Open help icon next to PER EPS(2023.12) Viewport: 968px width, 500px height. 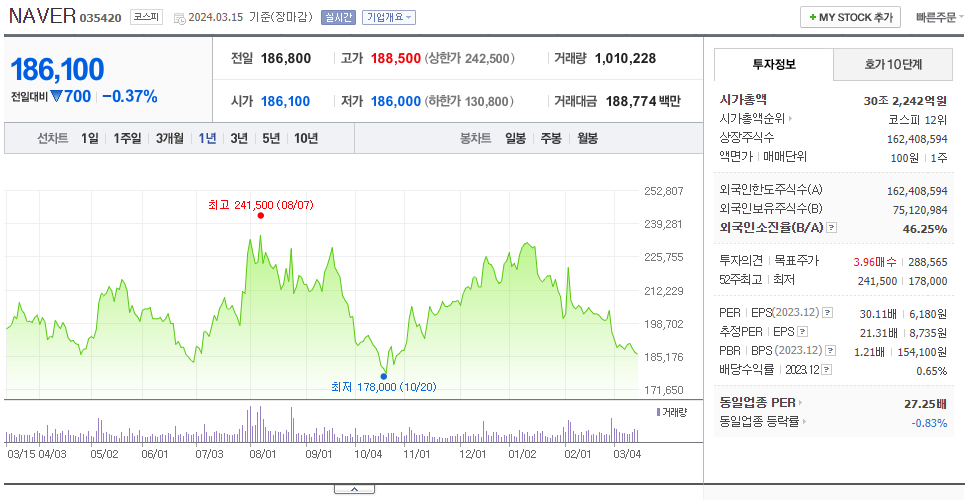(x=827, y=313)
